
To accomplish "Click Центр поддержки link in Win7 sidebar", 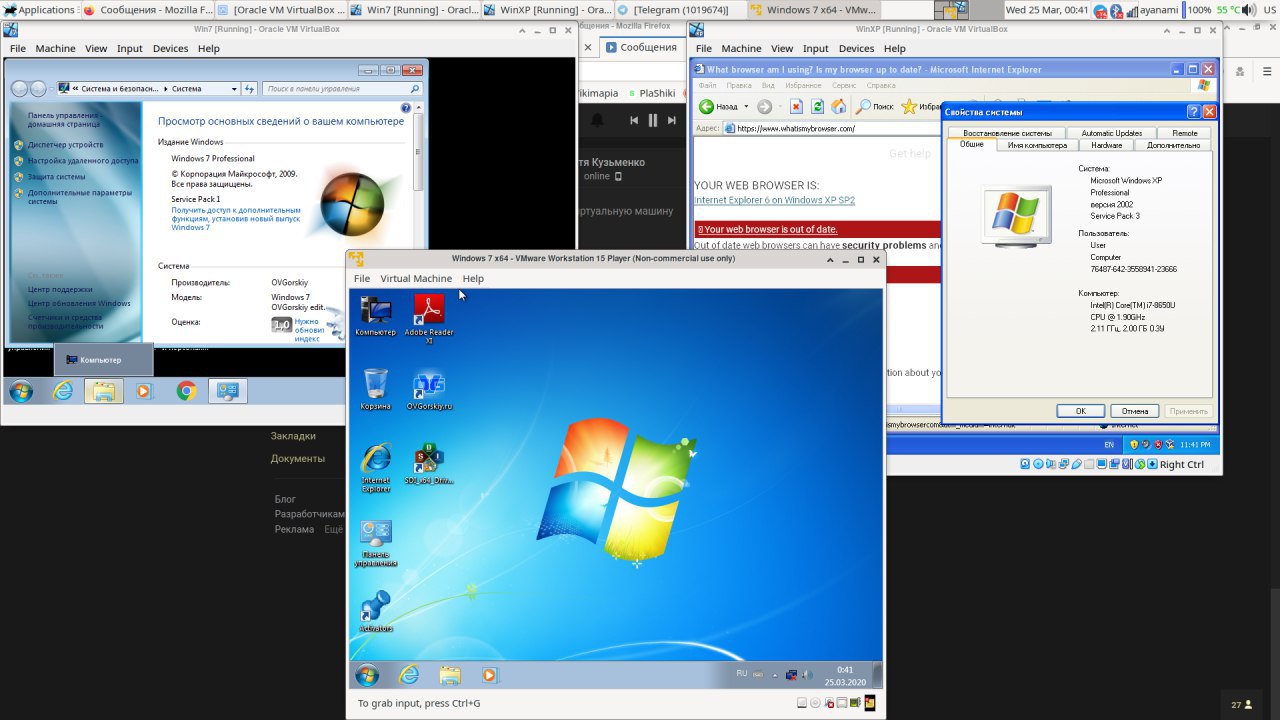I will [60, 290].
